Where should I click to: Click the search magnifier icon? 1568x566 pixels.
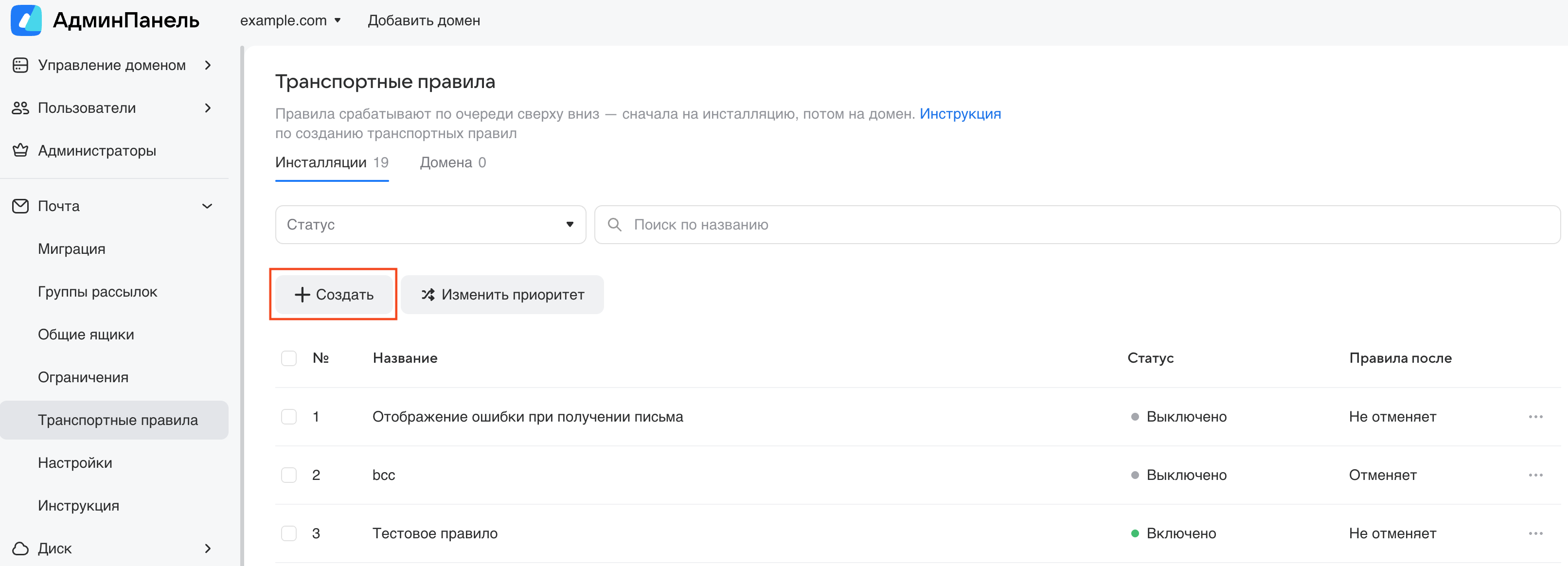[614, 225]
